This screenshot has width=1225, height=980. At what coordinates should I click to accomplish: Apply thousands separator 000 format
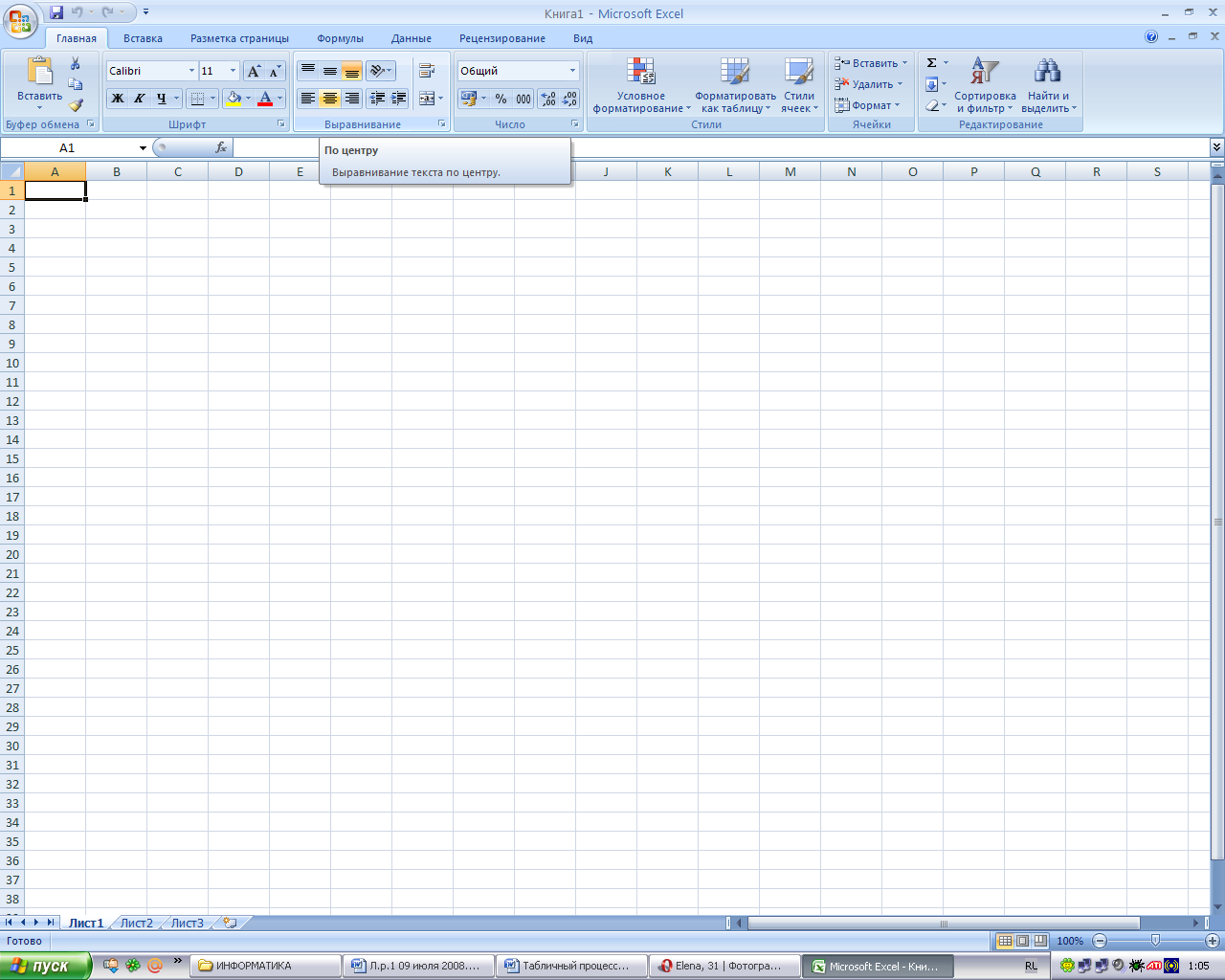click(523, 99)
